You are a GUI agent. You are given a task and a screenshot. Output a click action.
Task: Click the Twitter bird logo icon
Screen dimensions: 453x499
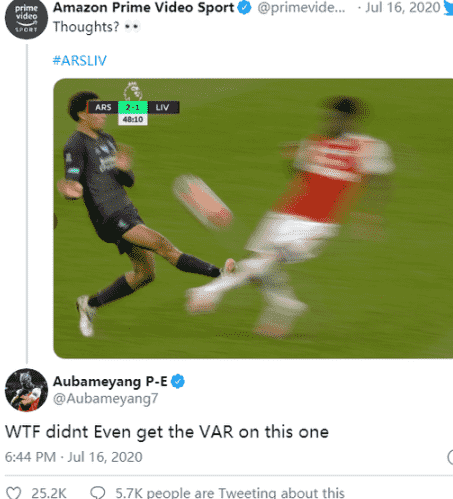coord(448,8)
